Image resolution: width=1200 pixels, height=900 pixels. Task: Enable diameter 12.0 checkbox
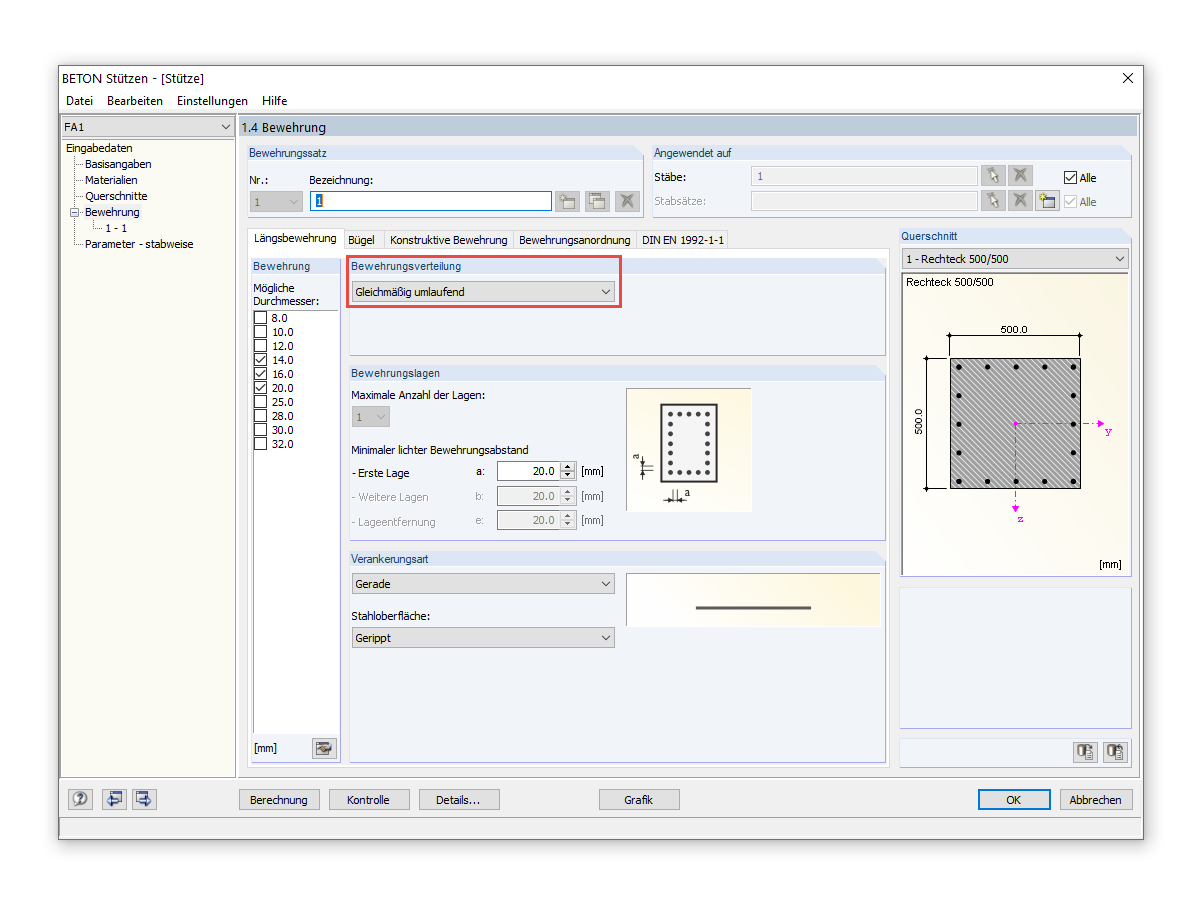(x=260, y=346)
